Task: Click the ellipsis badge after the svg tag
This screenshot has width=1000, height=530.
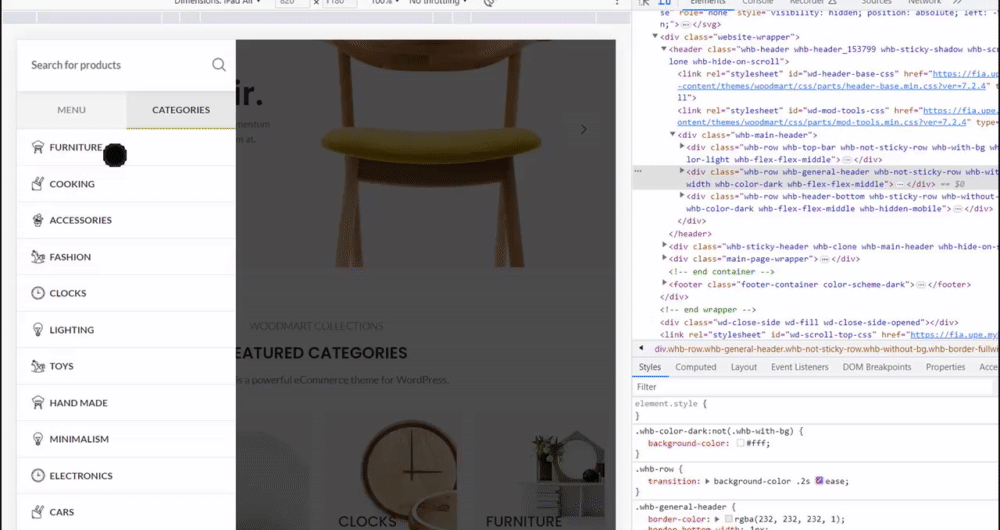Action: tap(686, 24)
